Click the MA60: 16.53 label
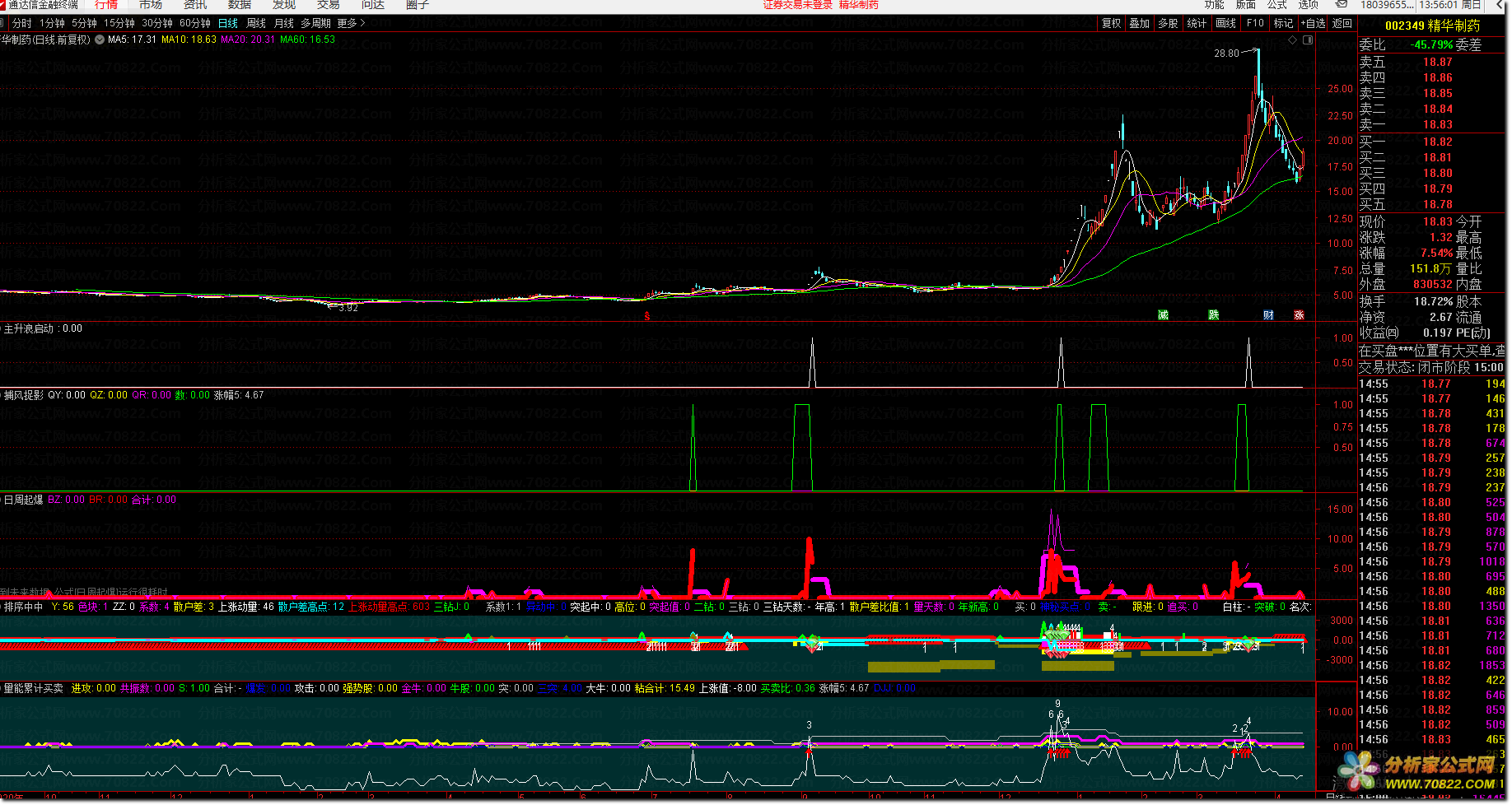Viewport: 1512px width, 805px height. pos(307,40)
